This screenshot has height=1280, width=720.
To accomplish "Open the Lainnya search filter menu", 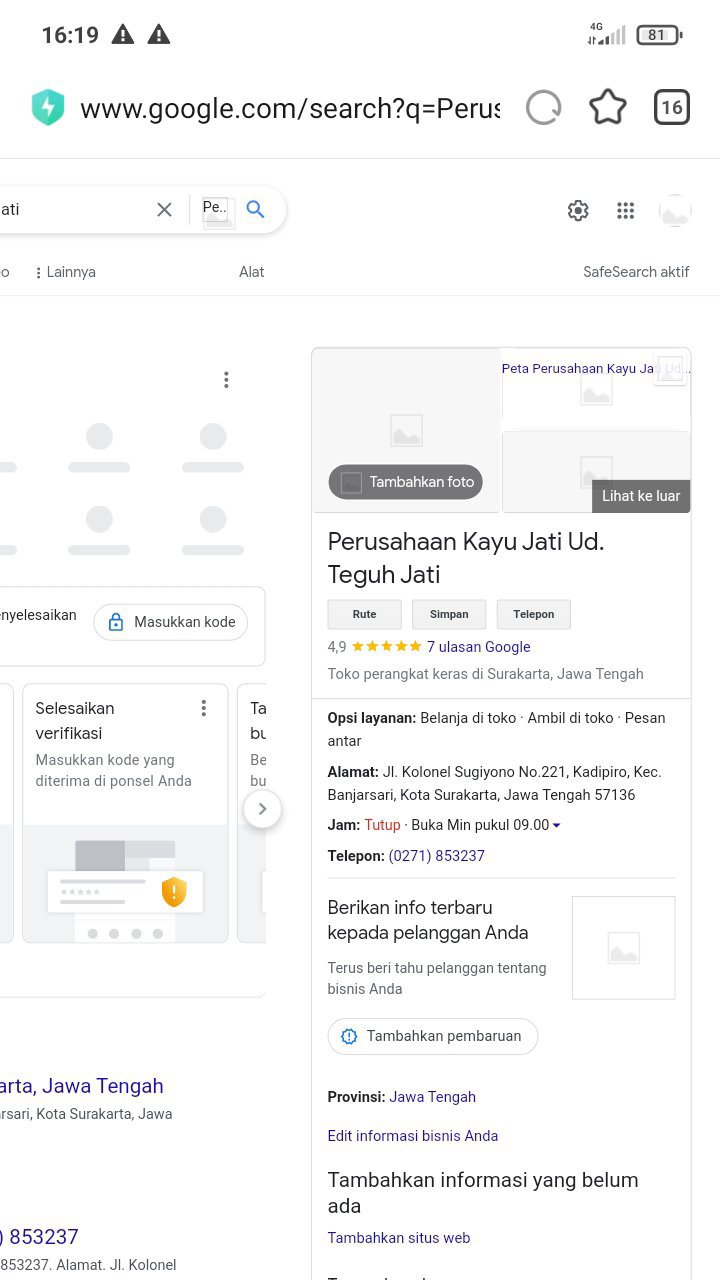I will click(66, 272).
